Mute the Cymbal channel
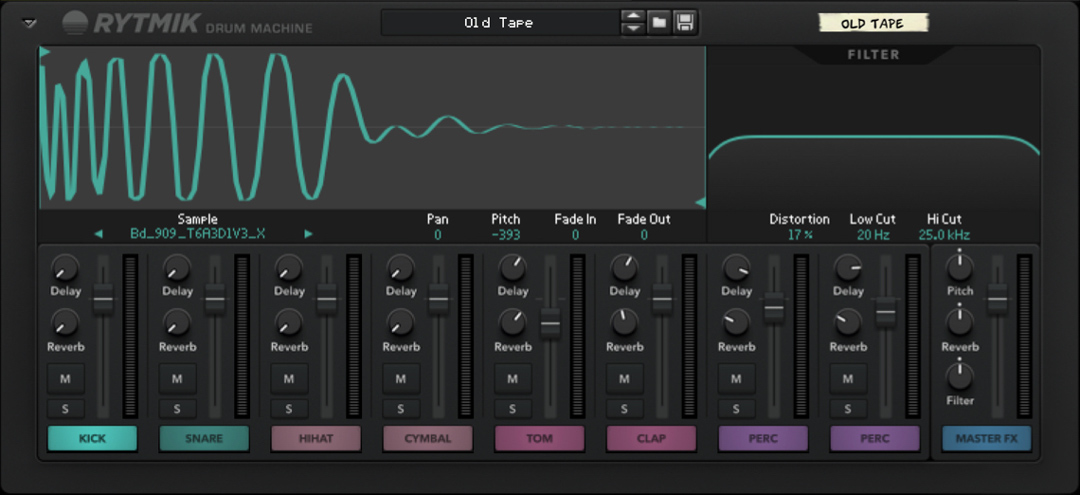1080x495 pixels. [401, 379]
